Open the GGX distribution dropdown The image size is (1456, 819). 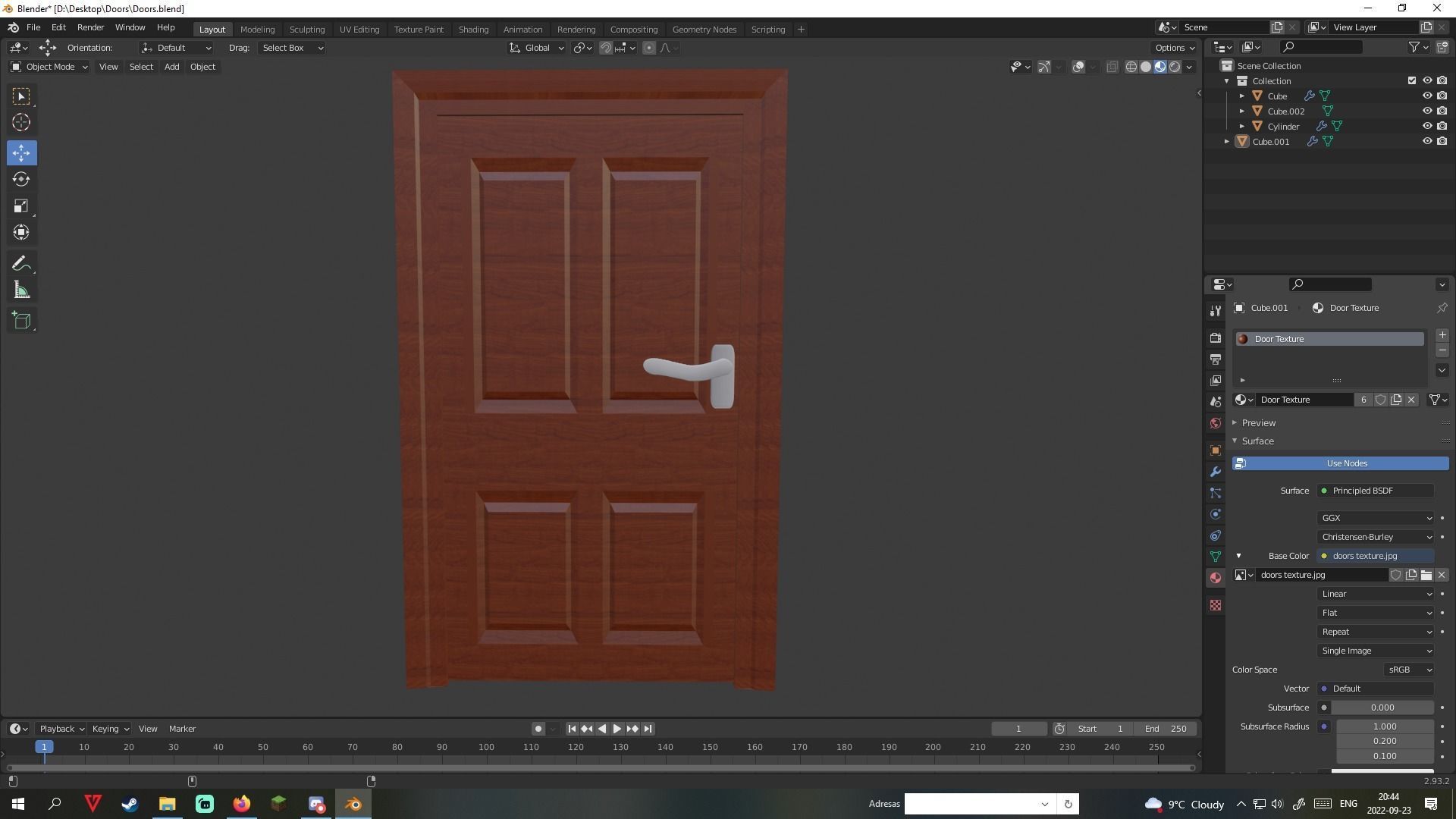[x=1376, y=518]
